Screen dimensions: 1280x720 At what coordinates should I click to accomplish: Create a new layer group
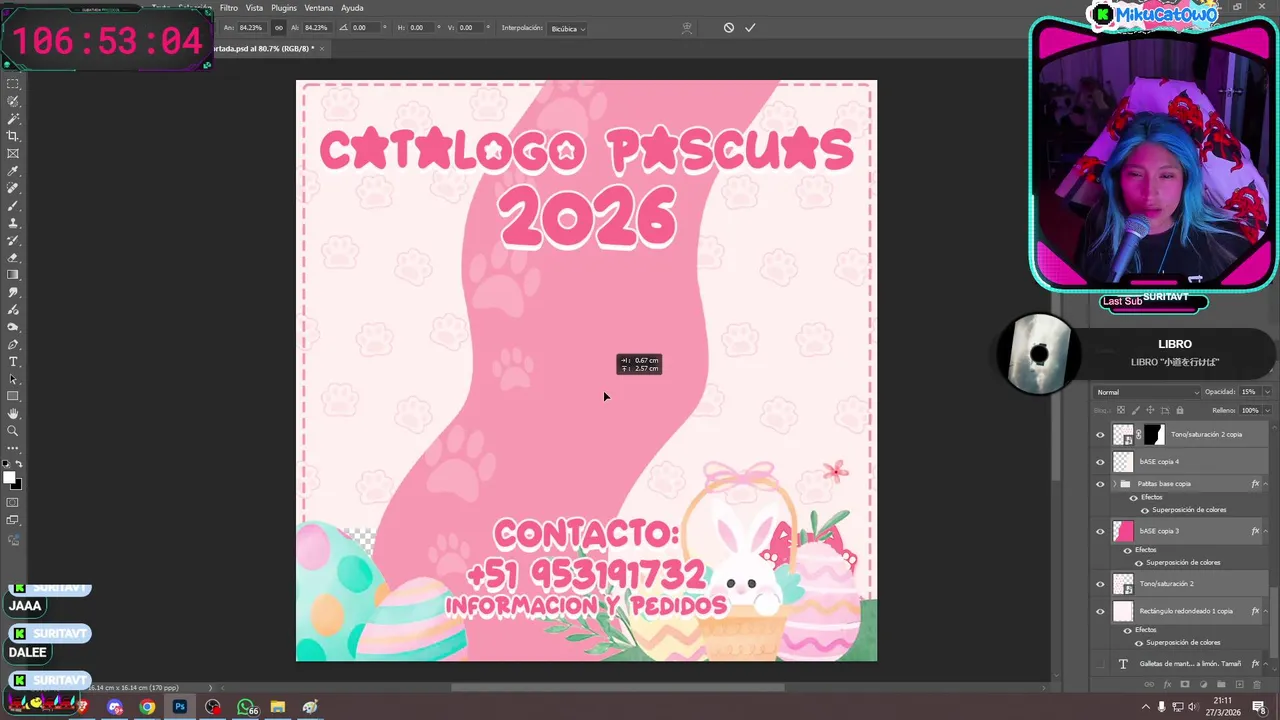click(x=1221, y=684)
